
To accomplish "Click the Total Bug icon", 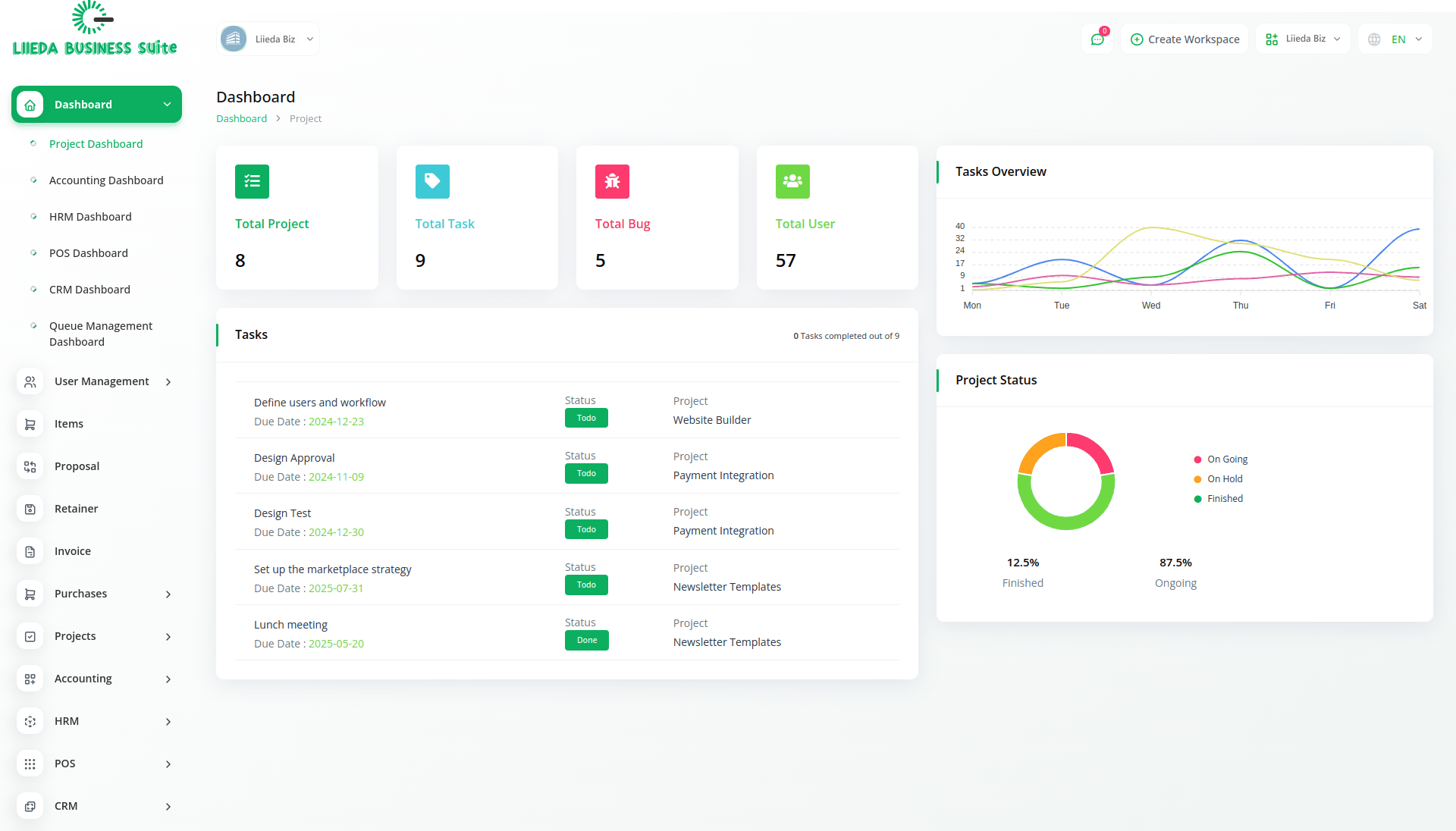I will tap(612, 181).
